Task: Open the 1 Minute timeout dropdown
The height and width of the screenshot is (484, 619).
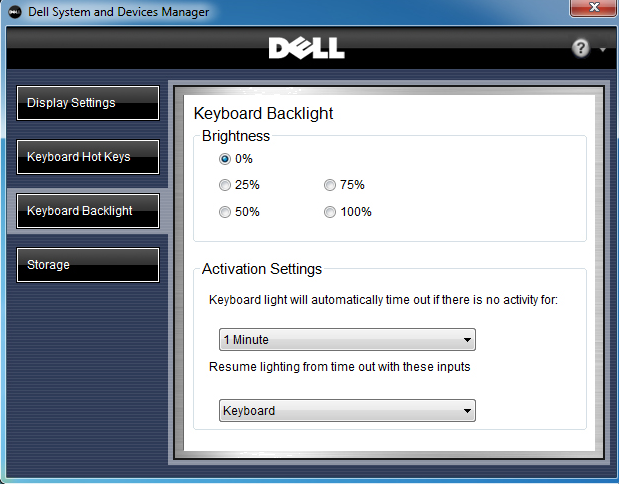Action: click(x=347, y=340)
